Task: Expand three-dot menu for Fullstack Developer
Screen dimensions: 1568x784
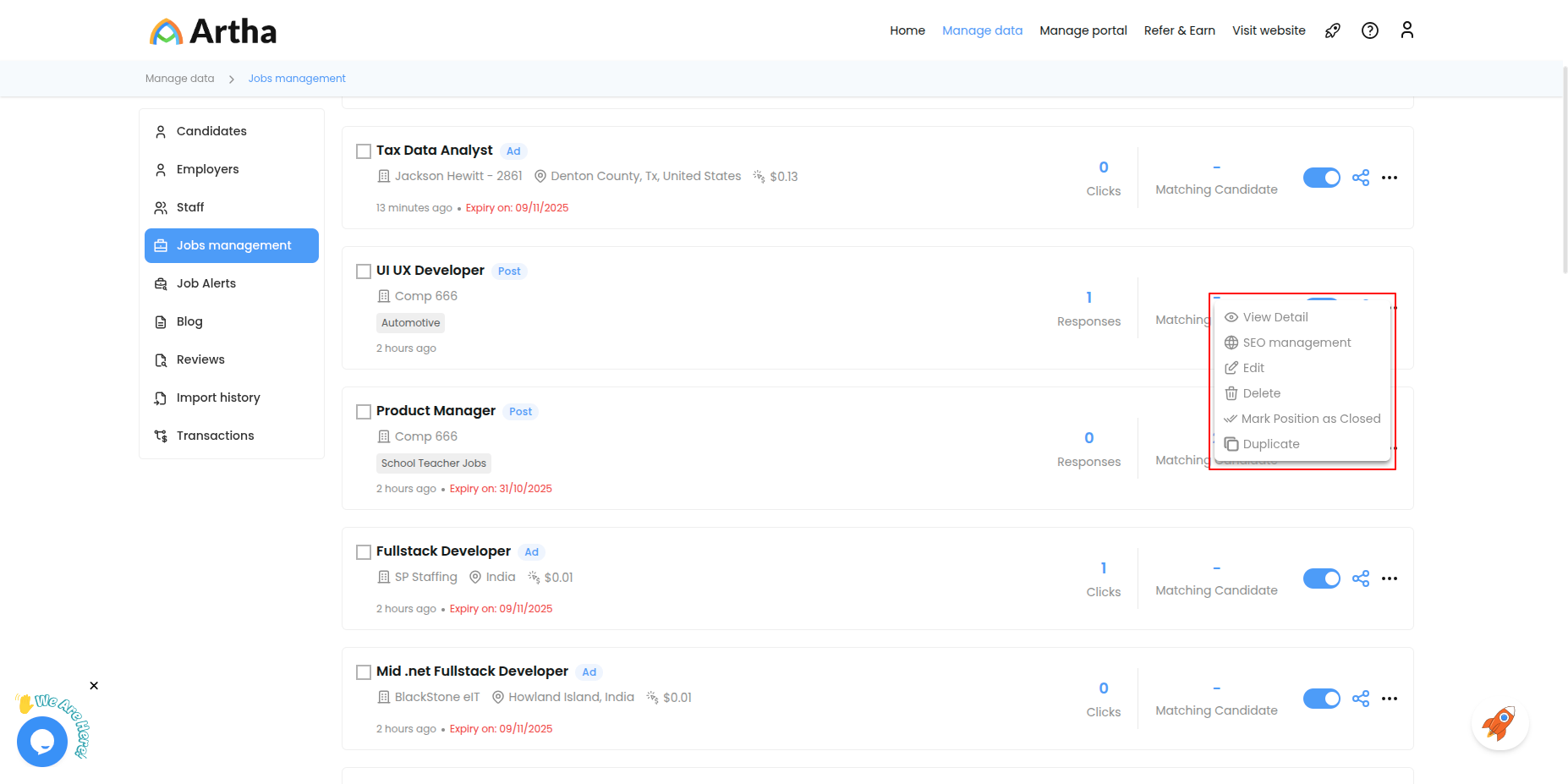Action: point(1389,578)
